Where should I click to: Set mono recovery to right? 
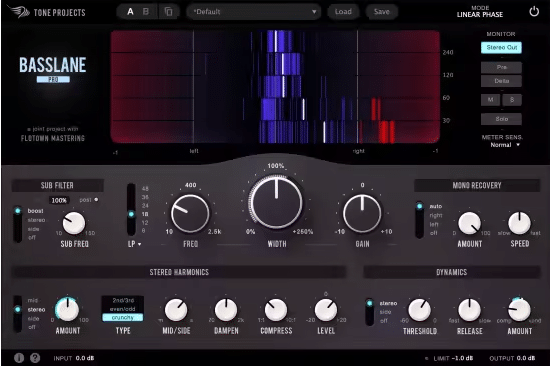[x=436, y=215]
